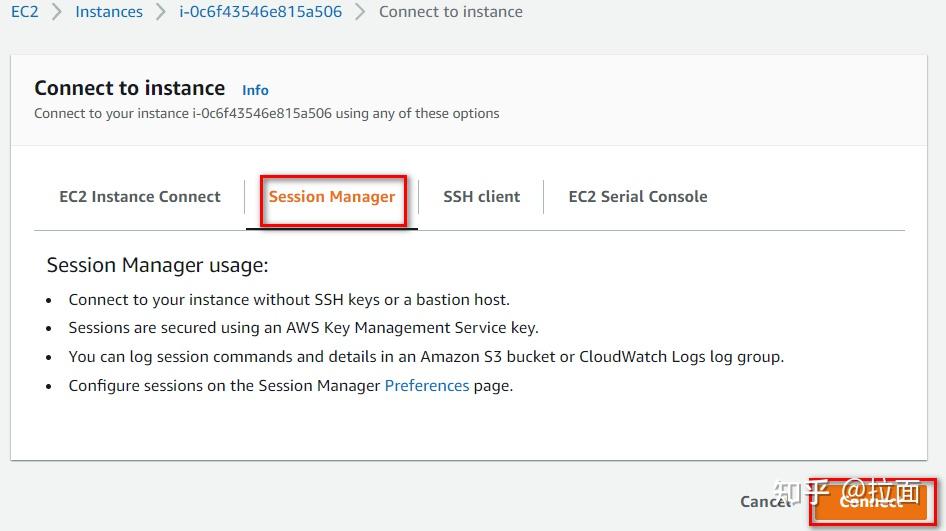Click the 'Connect to instance' panel heading

point(129,88)
